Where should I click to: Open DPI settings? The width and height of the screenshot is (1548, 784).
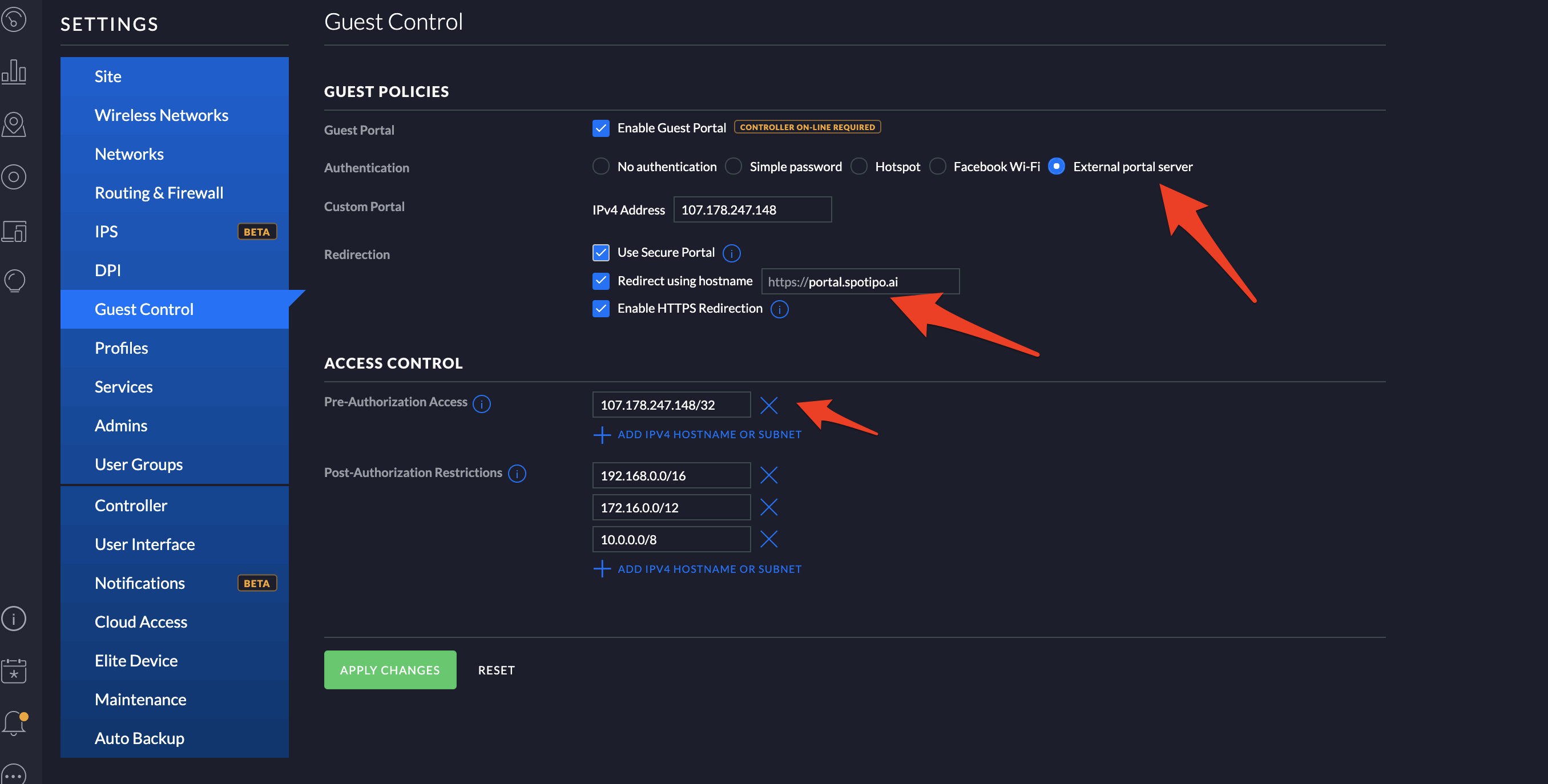coord(174,270)
